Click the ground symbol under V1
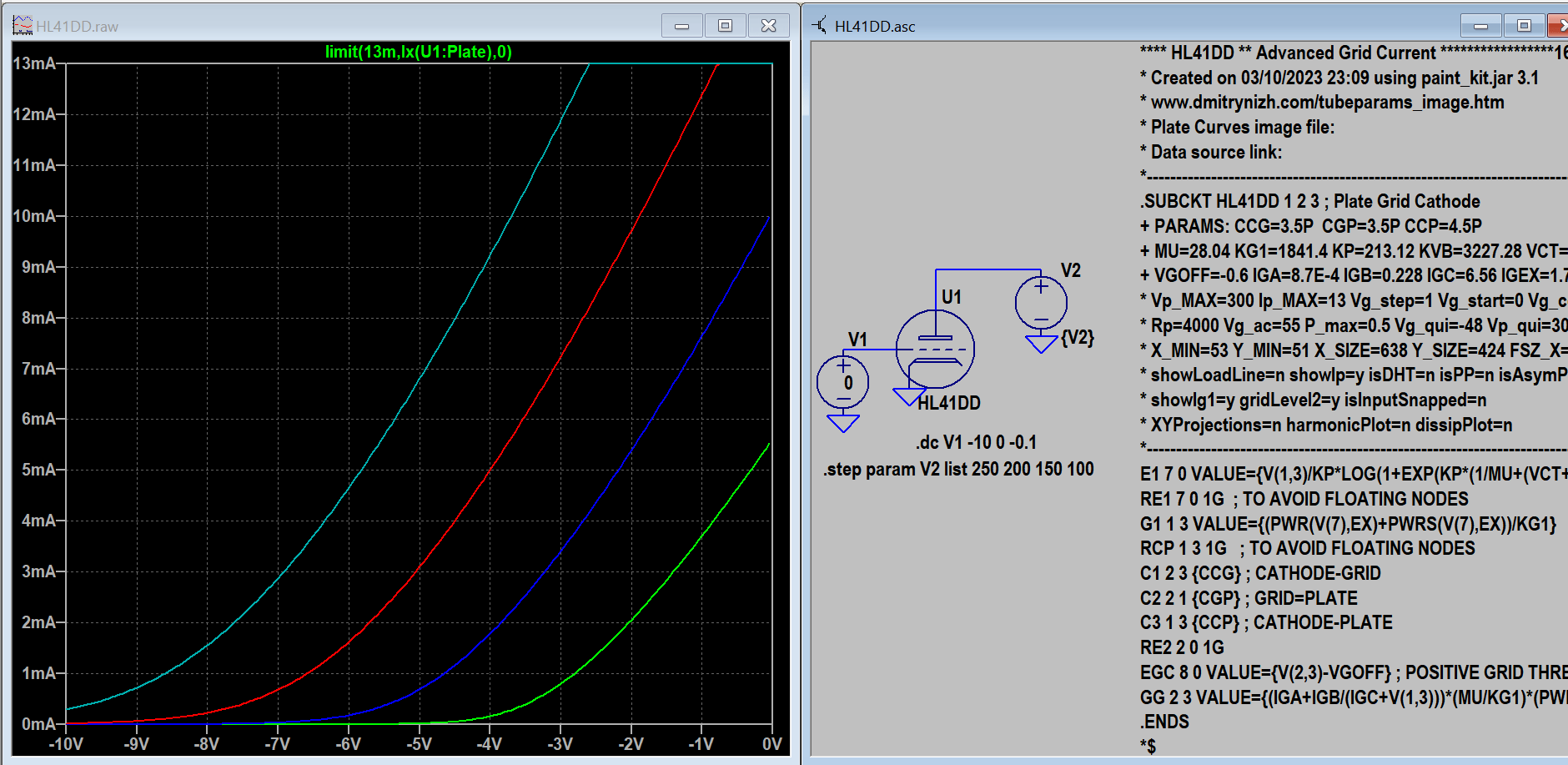This screenshot has width=1568, height=765. point(843,423)
